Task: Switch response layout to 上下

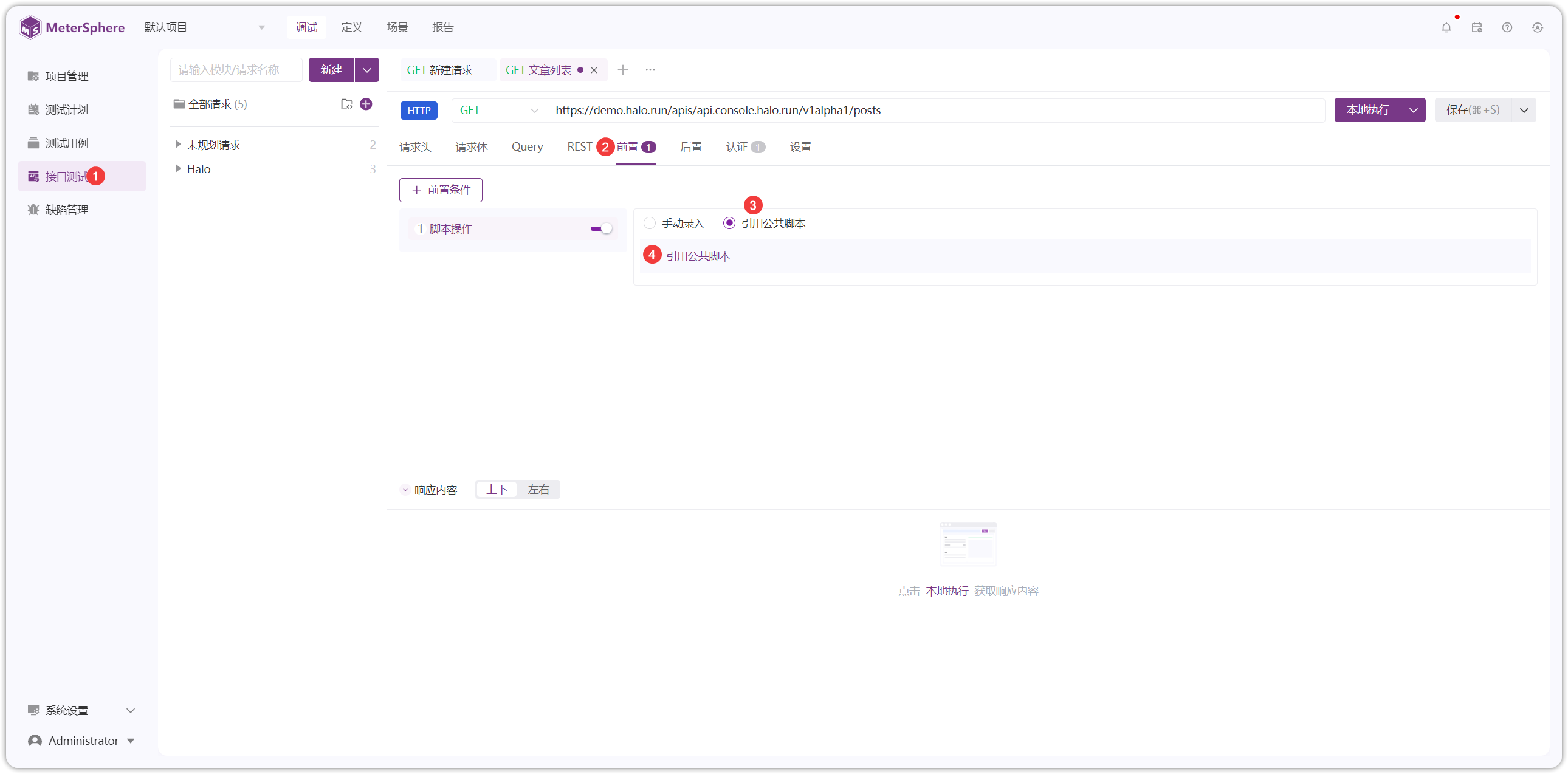Action: pyautogui.click(x=497, y=490)
